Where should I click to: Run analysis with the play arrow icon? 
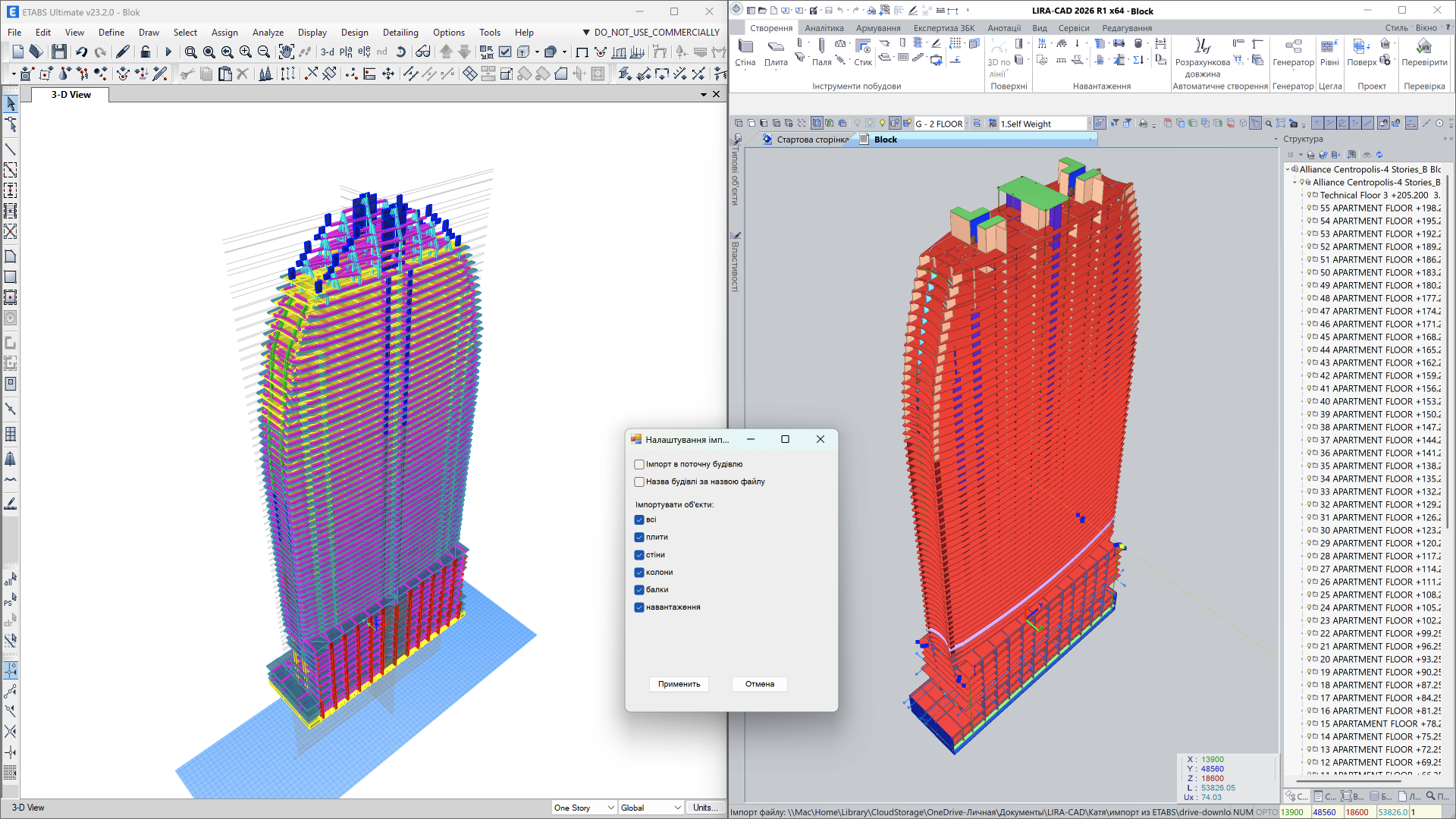coord(168,52)
